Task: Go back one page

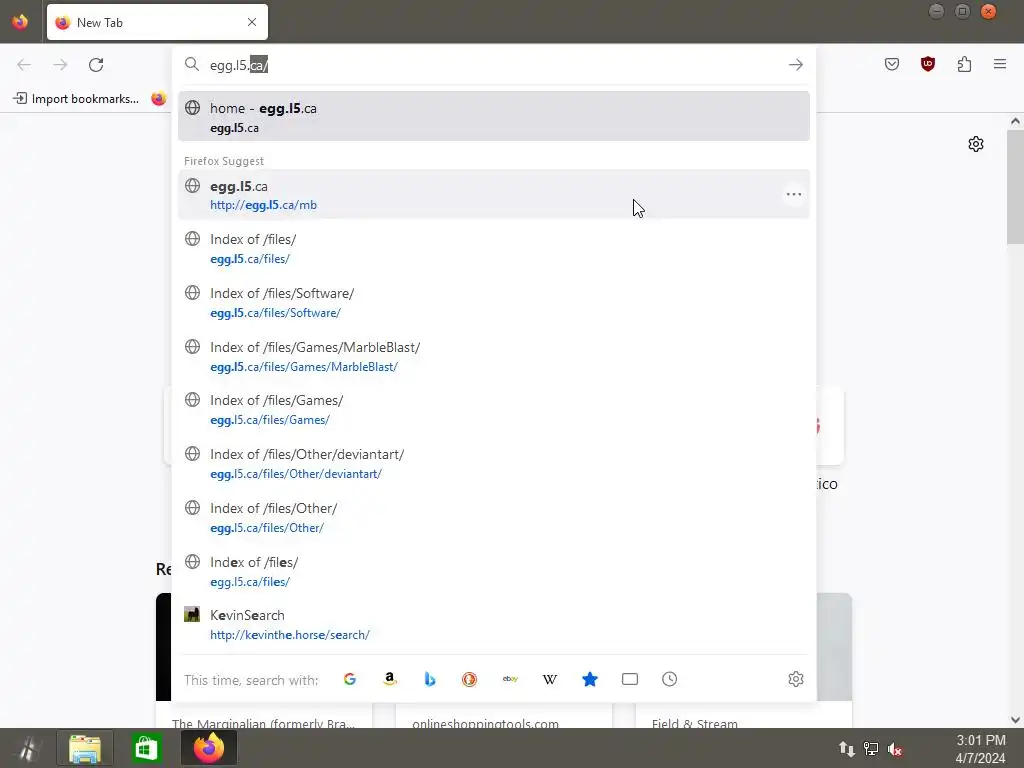Action: (24, 65)
